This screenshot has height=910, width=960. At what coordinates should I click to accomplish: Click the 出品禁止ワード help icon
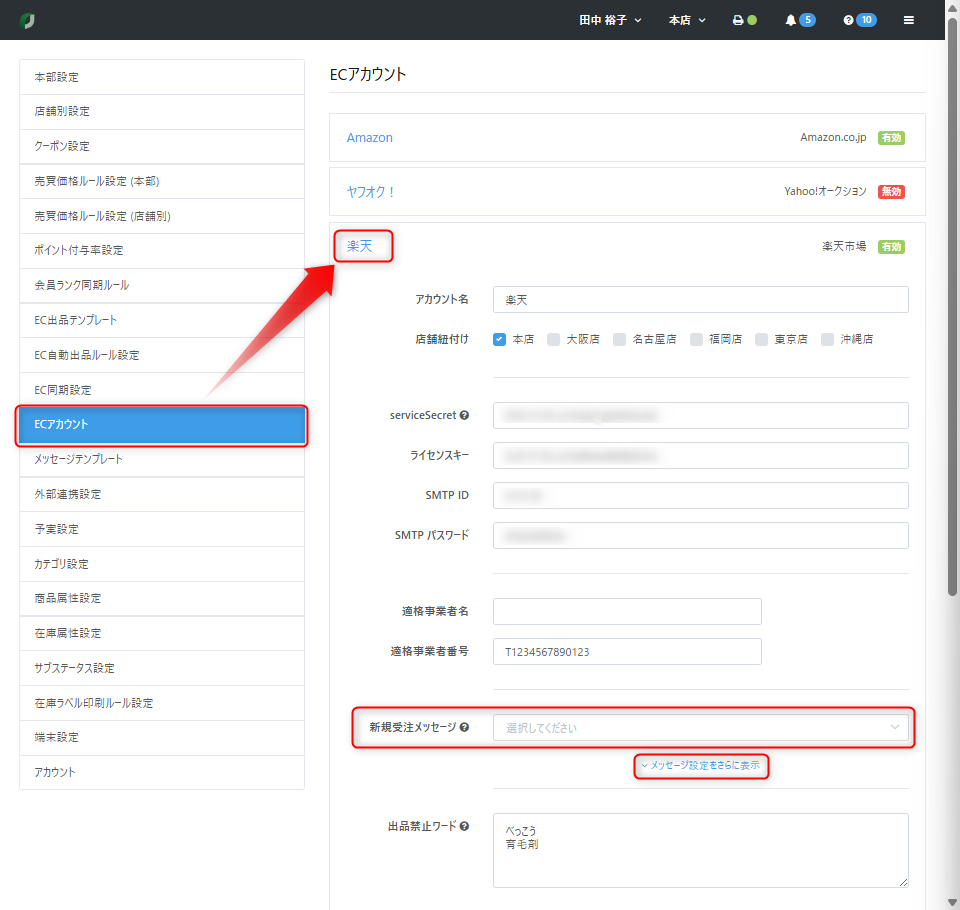tap(464, 826)
